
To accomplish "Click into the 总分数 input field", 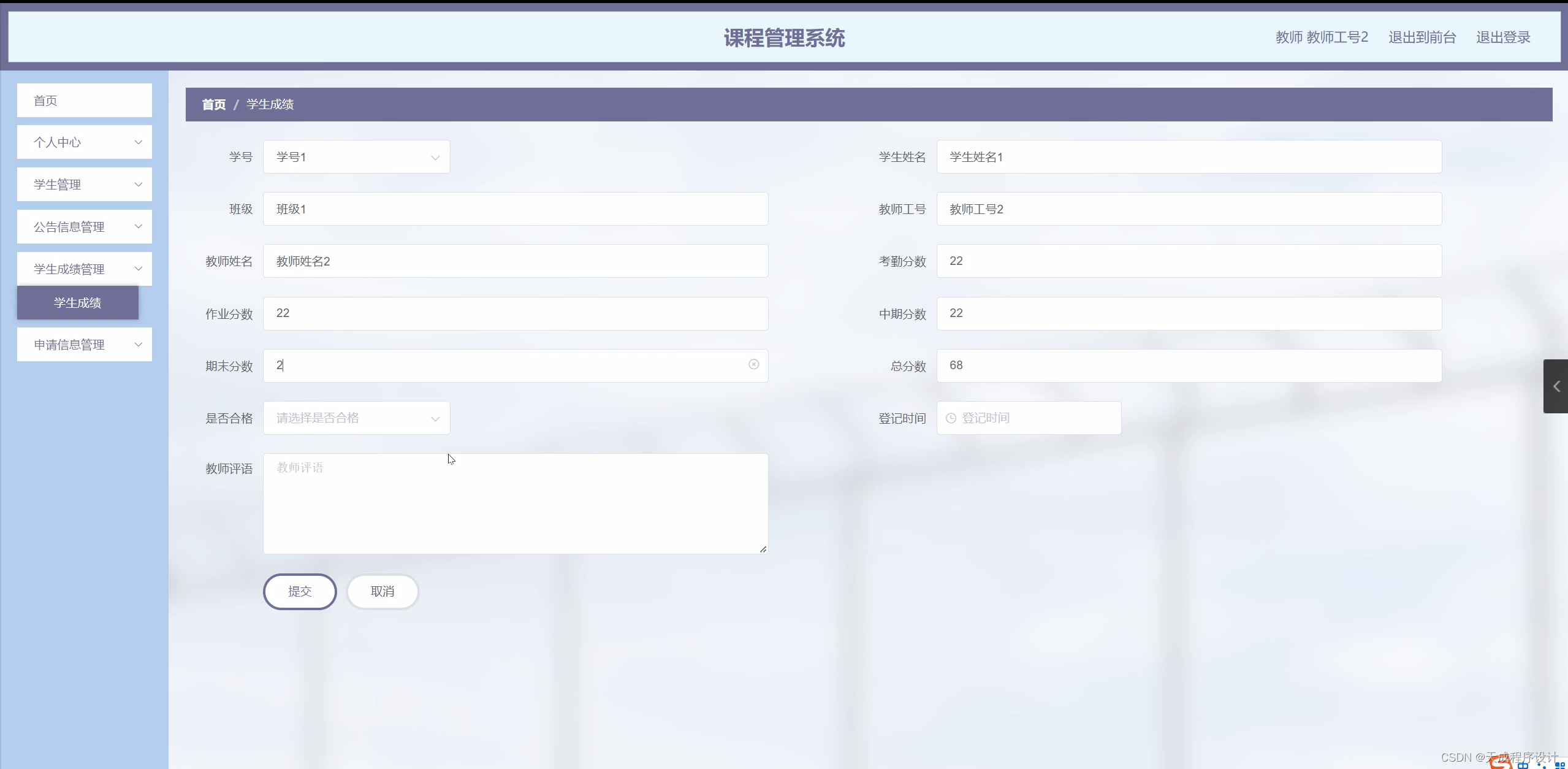I will pos(1188,365).
